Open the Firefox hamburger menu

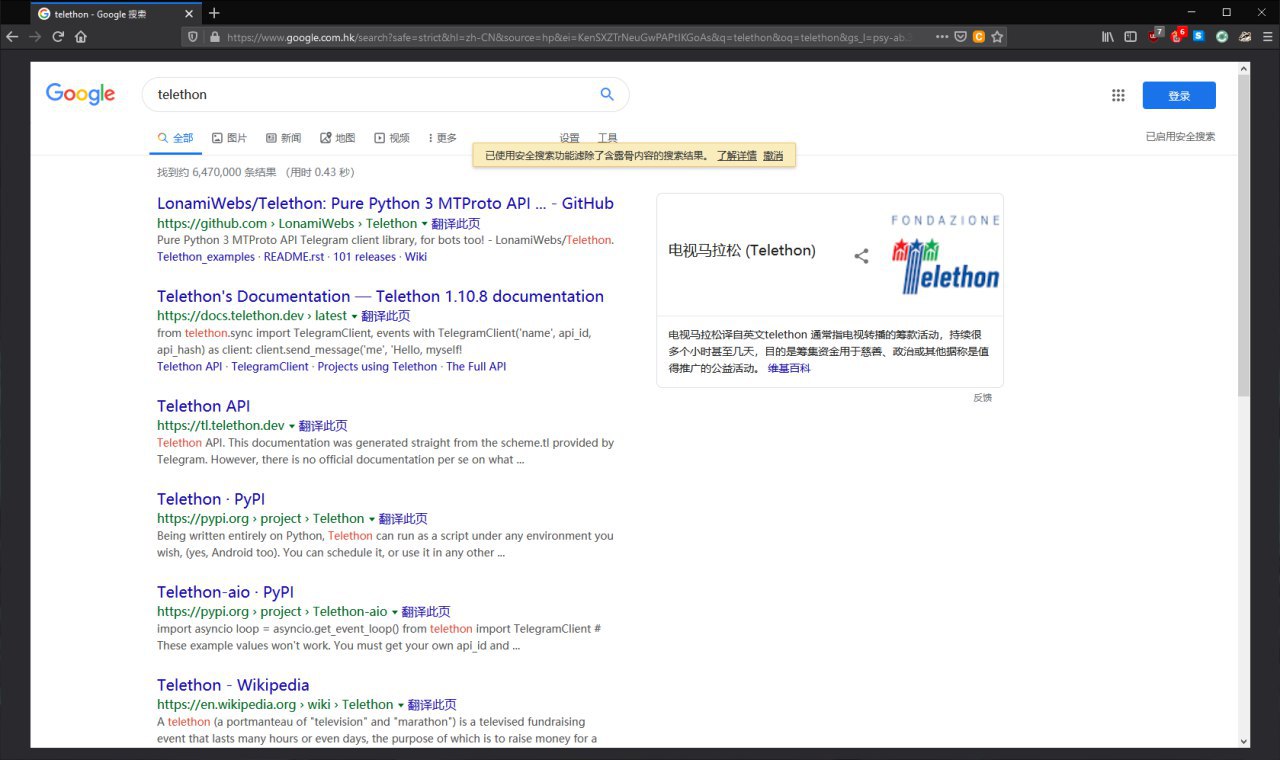1267,36
